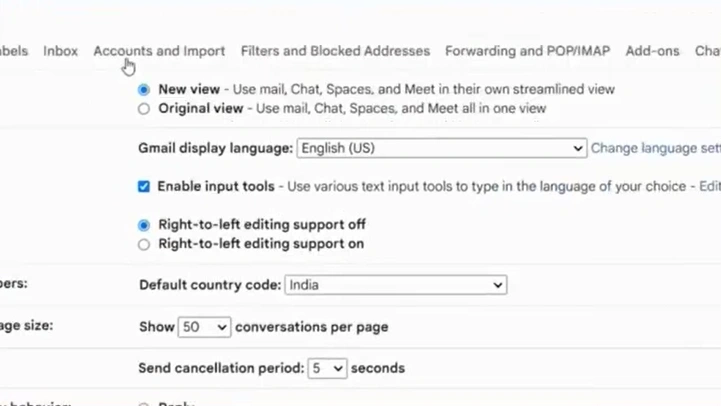
Task: Open conversations per page dropdown showing 50
Action: [x=205, y=327]
